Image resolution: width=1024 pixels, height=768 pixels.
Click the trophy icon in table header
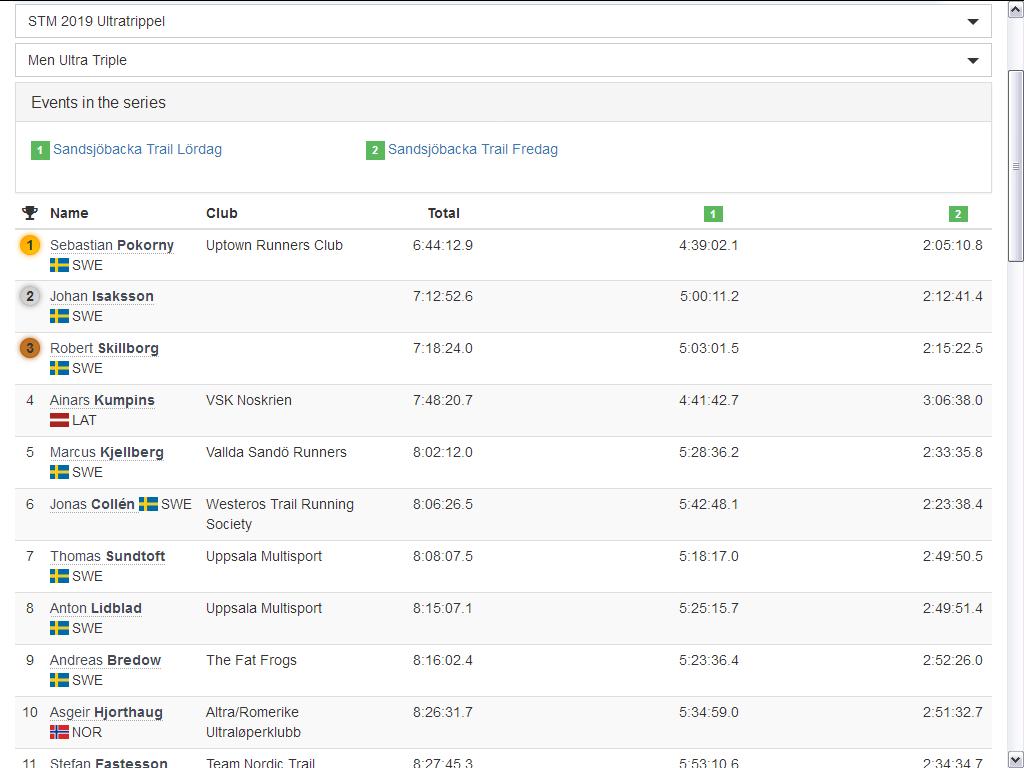coord(30,213)
